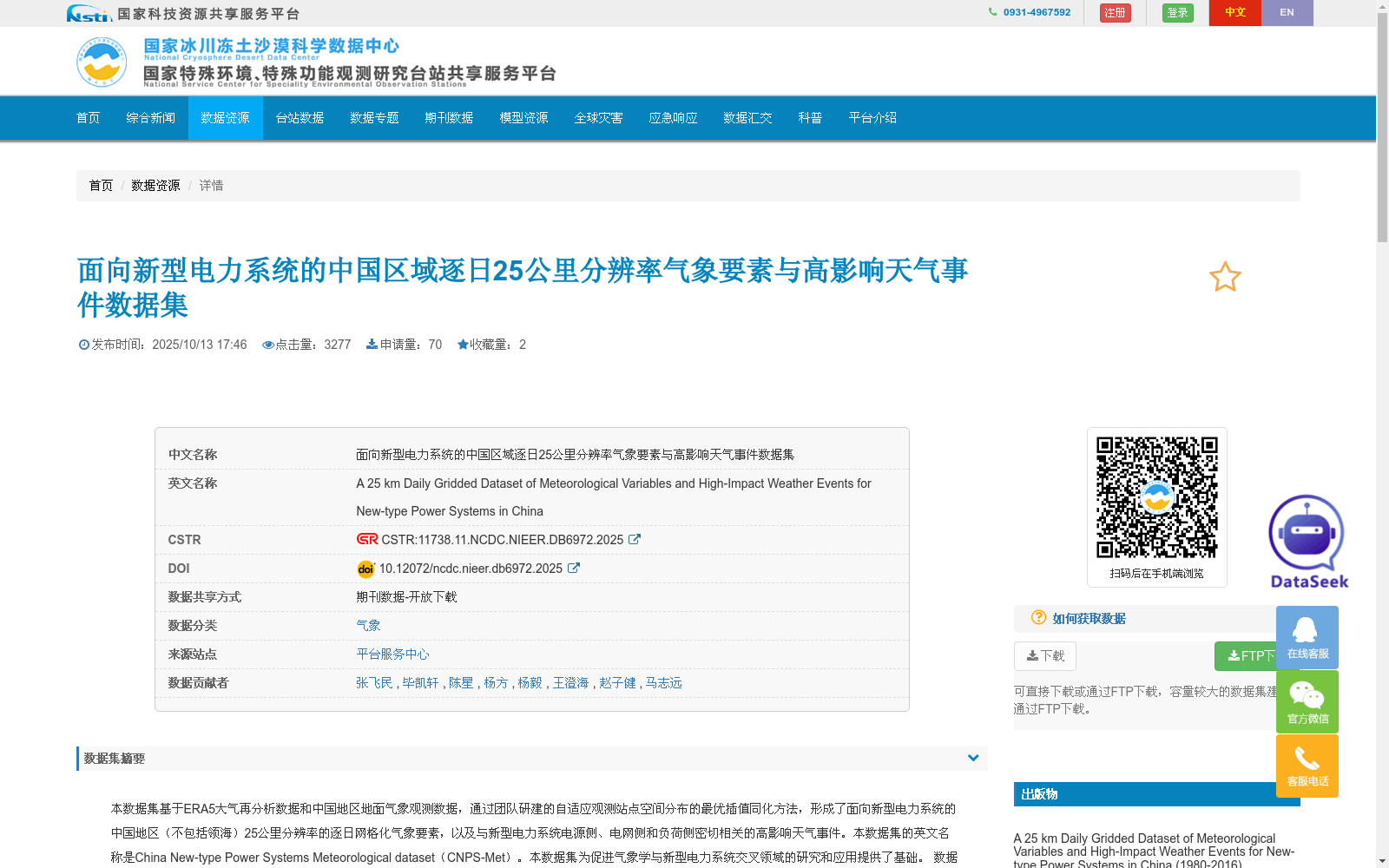Go to 首页 in the navigation bar
The image size is (1389, 868).
click(88, 118)
